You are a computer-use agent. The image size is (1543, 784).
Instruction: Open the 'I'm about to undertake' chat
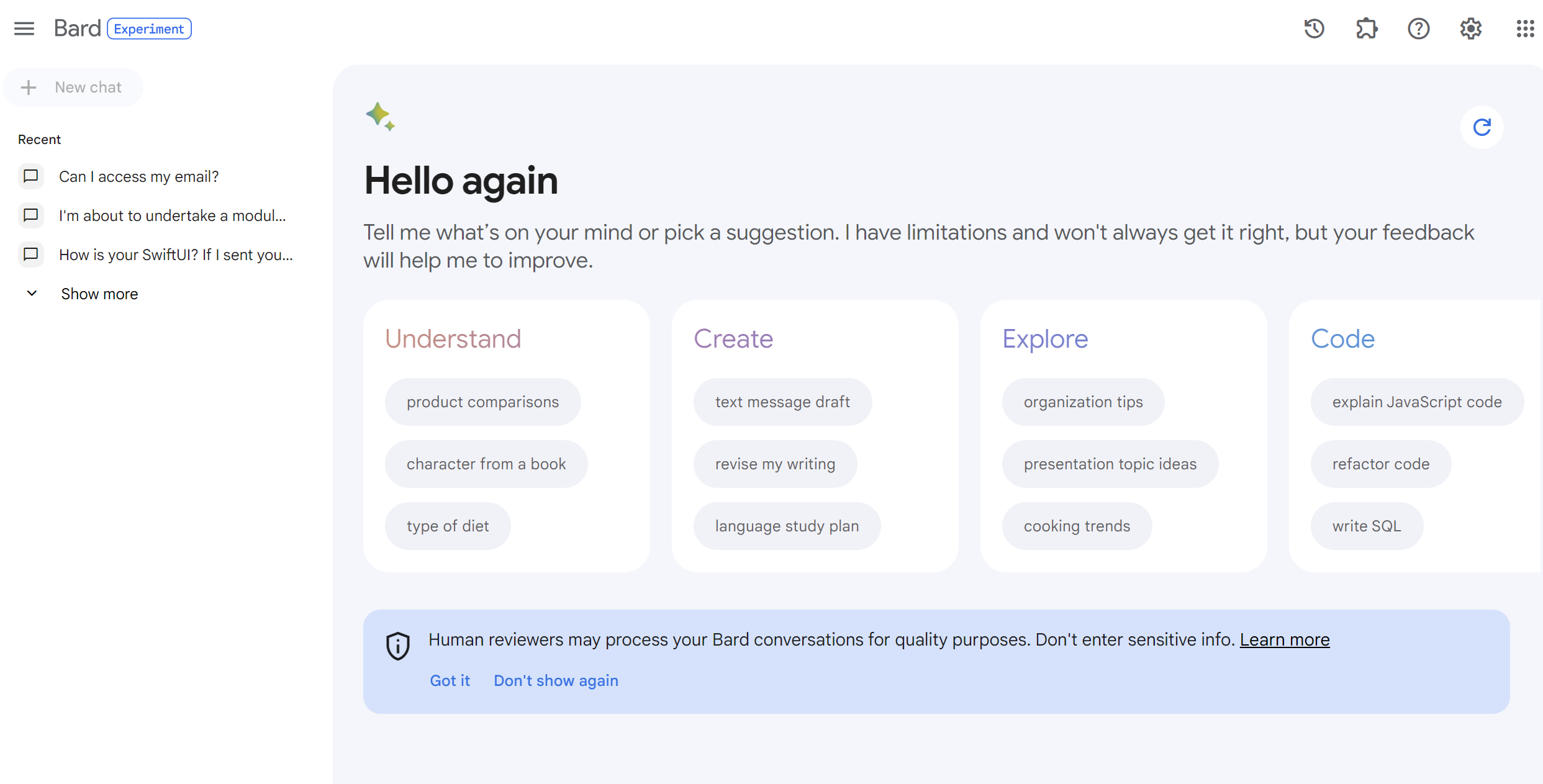click(x=172, y=216)
